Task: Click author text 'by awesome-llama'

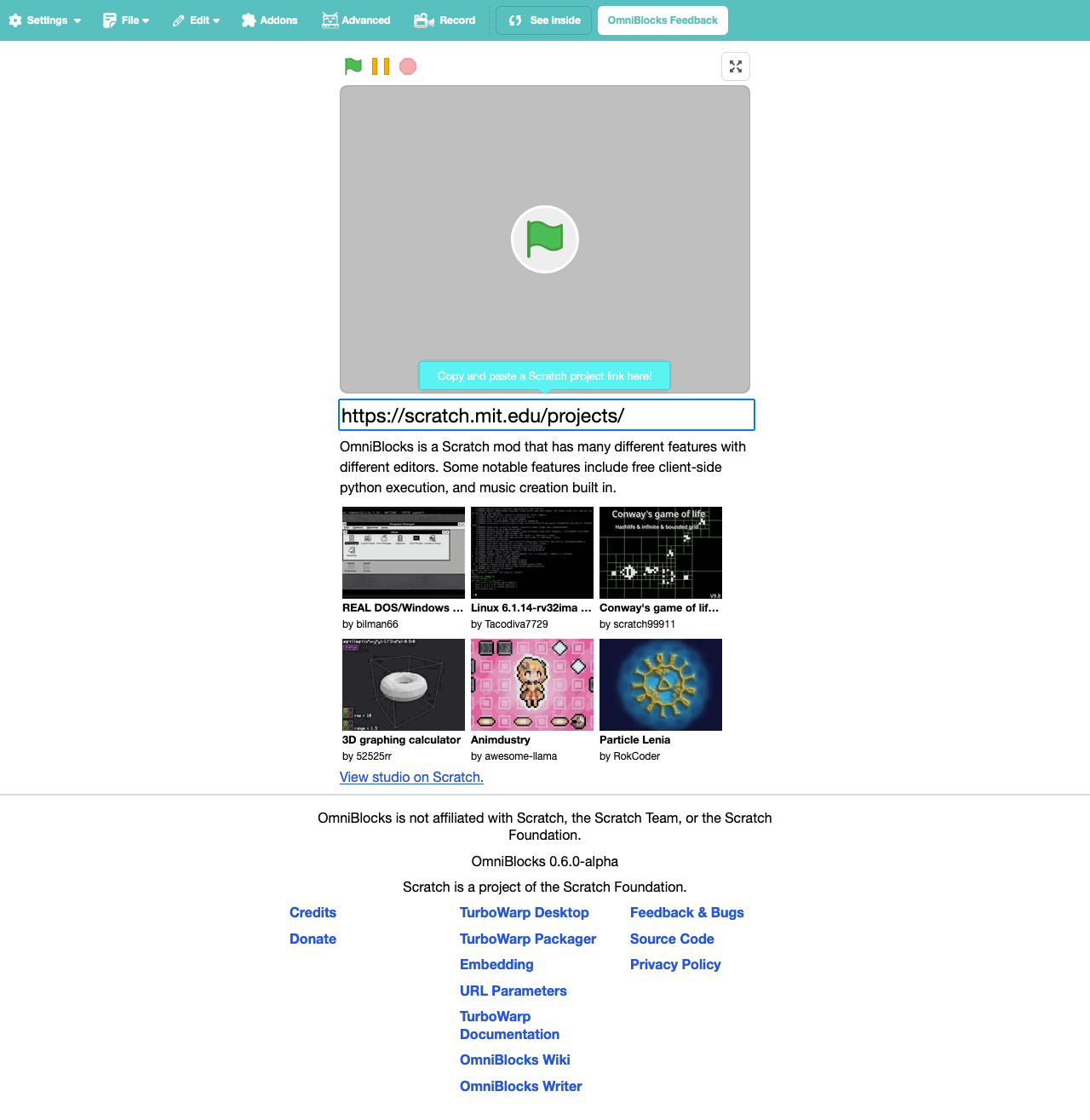Action: click(513, 756)
